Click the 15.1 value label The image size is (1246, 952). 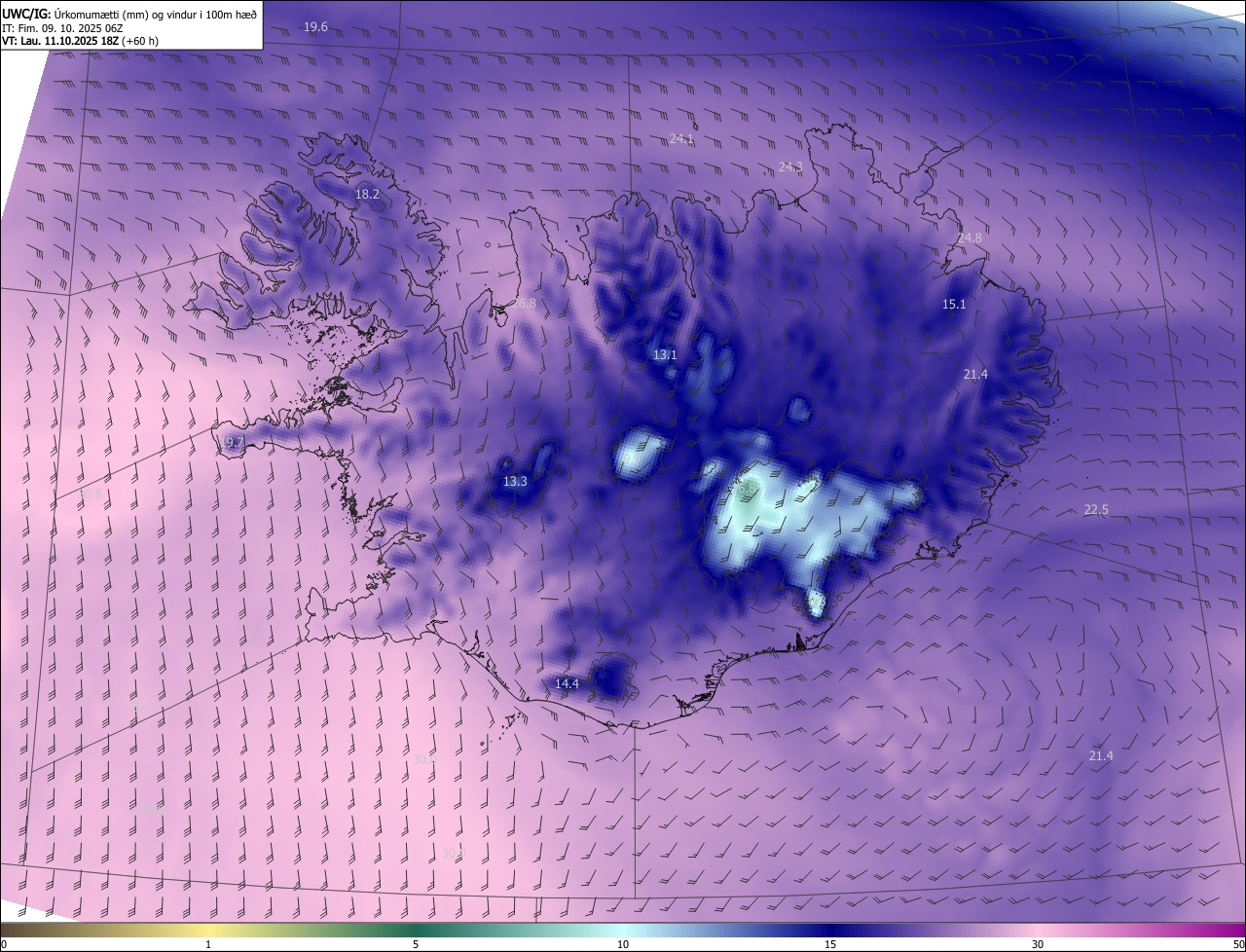pos(954,305)
